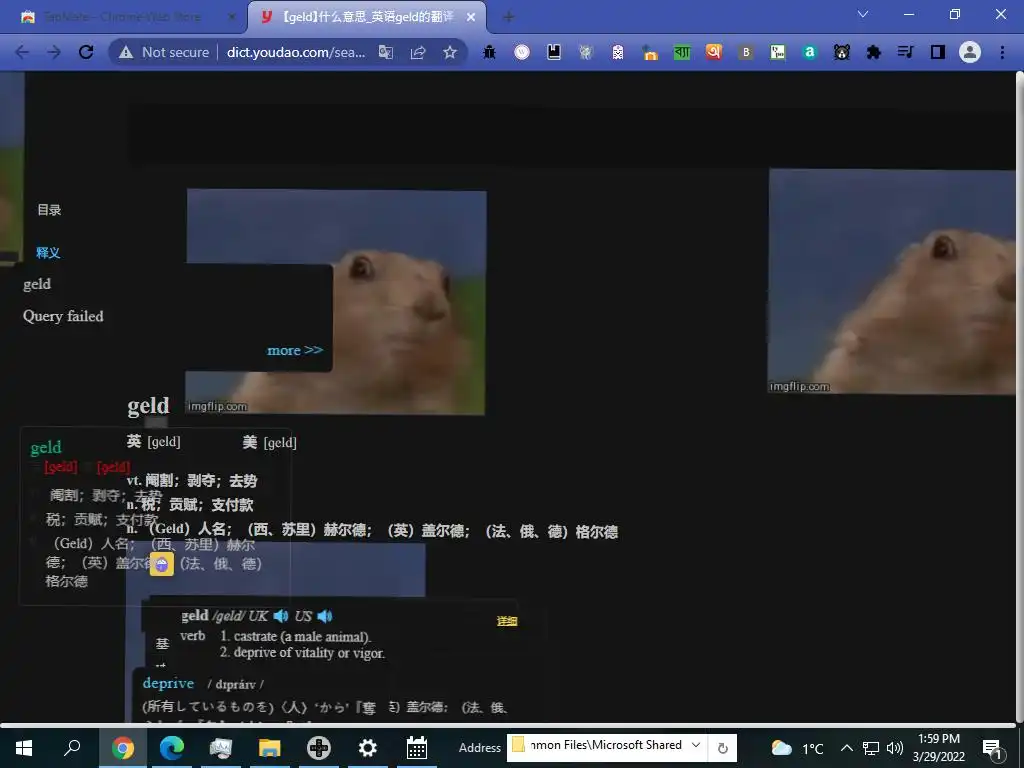Click the Not secure warning icon
1024x768 pixels.
pyautogui.click(x=125, y=52)
